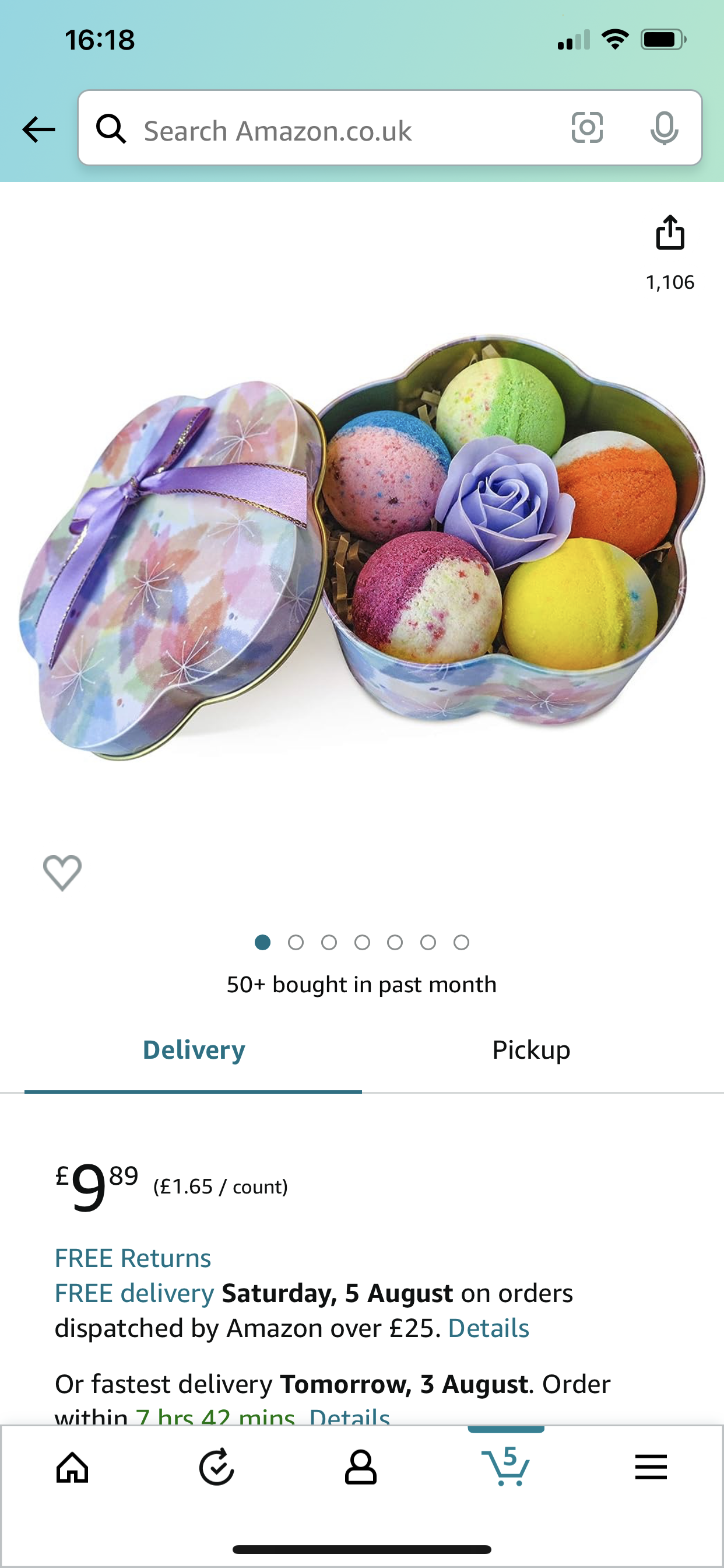Image resolution: width=724 pixels, height=1568 pixels.
Task: Tap the FREE delivery link
Action: coord(135,1292)
